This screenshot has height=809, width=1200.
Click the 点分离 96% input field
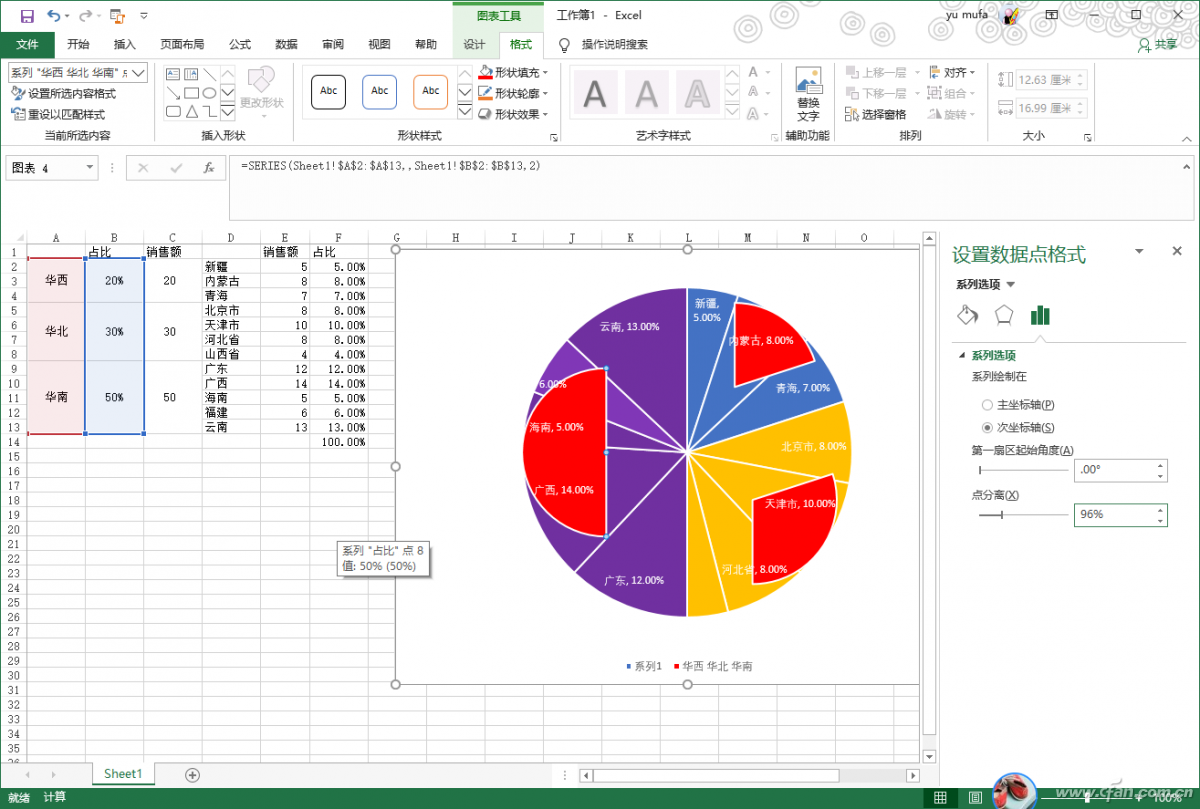pyautogui.click(x=1113, y=515)
